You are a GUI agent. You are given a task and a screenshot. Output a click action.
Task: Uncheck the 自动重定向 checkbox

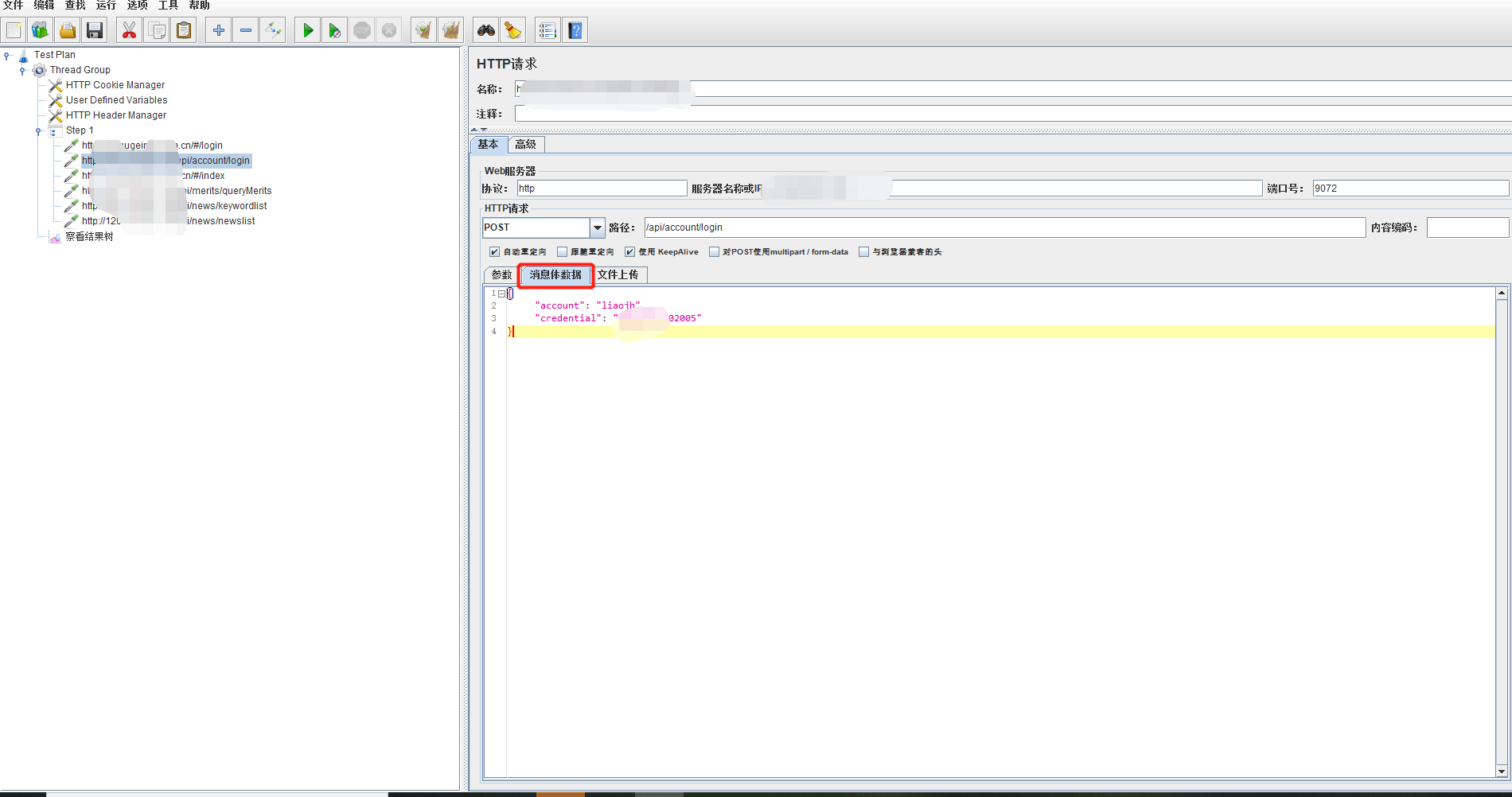(x=495, y=251)
